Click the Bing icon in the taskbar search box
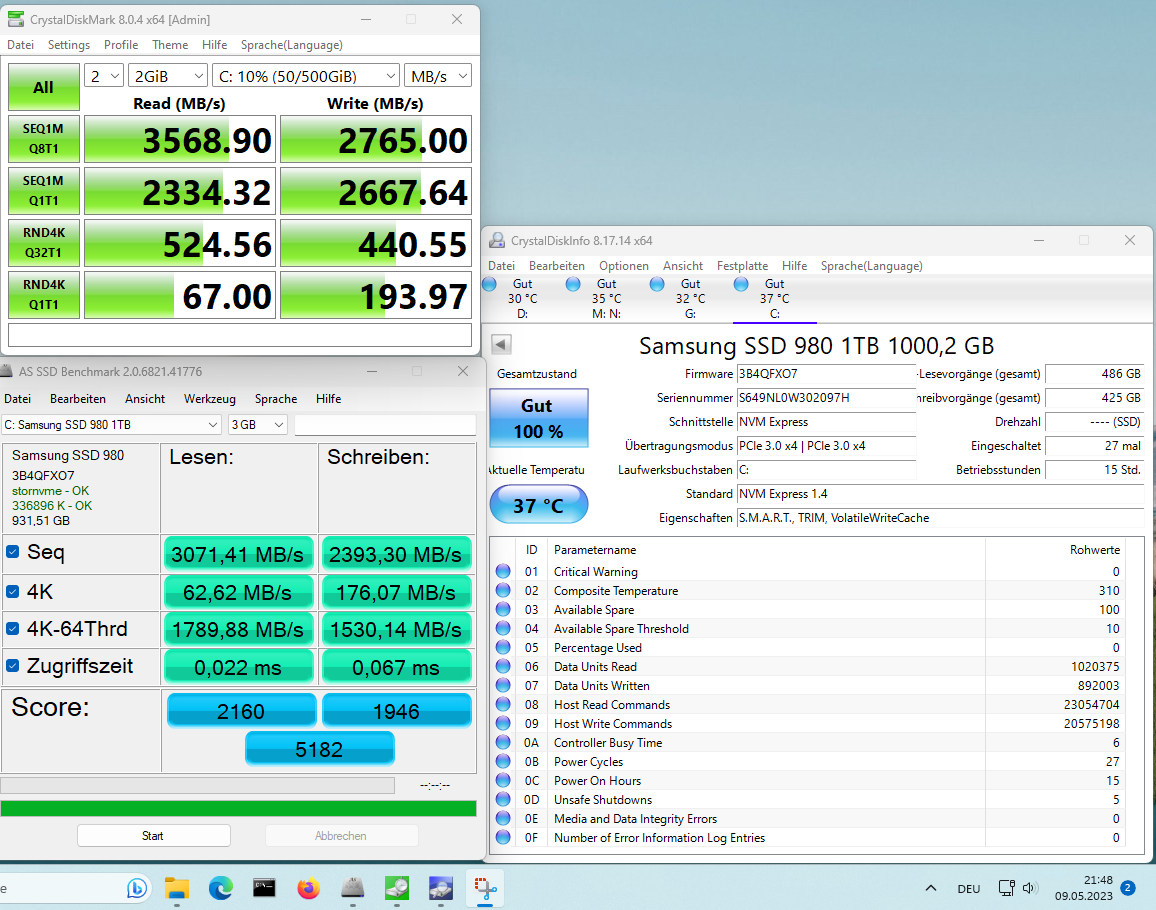This screenshot has height=910, width=1156. 137,888
